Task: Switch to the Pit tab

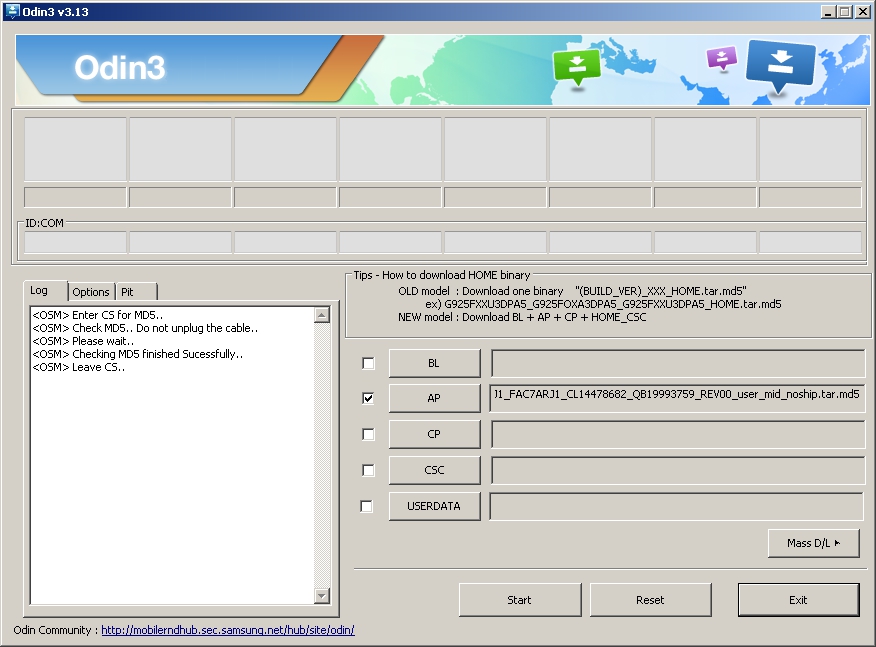Action: point(136,292)
